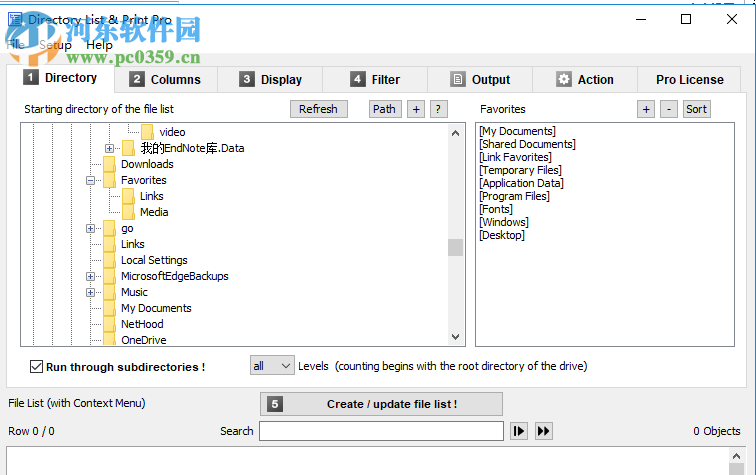Click Create / update file list button
This screenshot has height=475, width=756.
(381, 404)
